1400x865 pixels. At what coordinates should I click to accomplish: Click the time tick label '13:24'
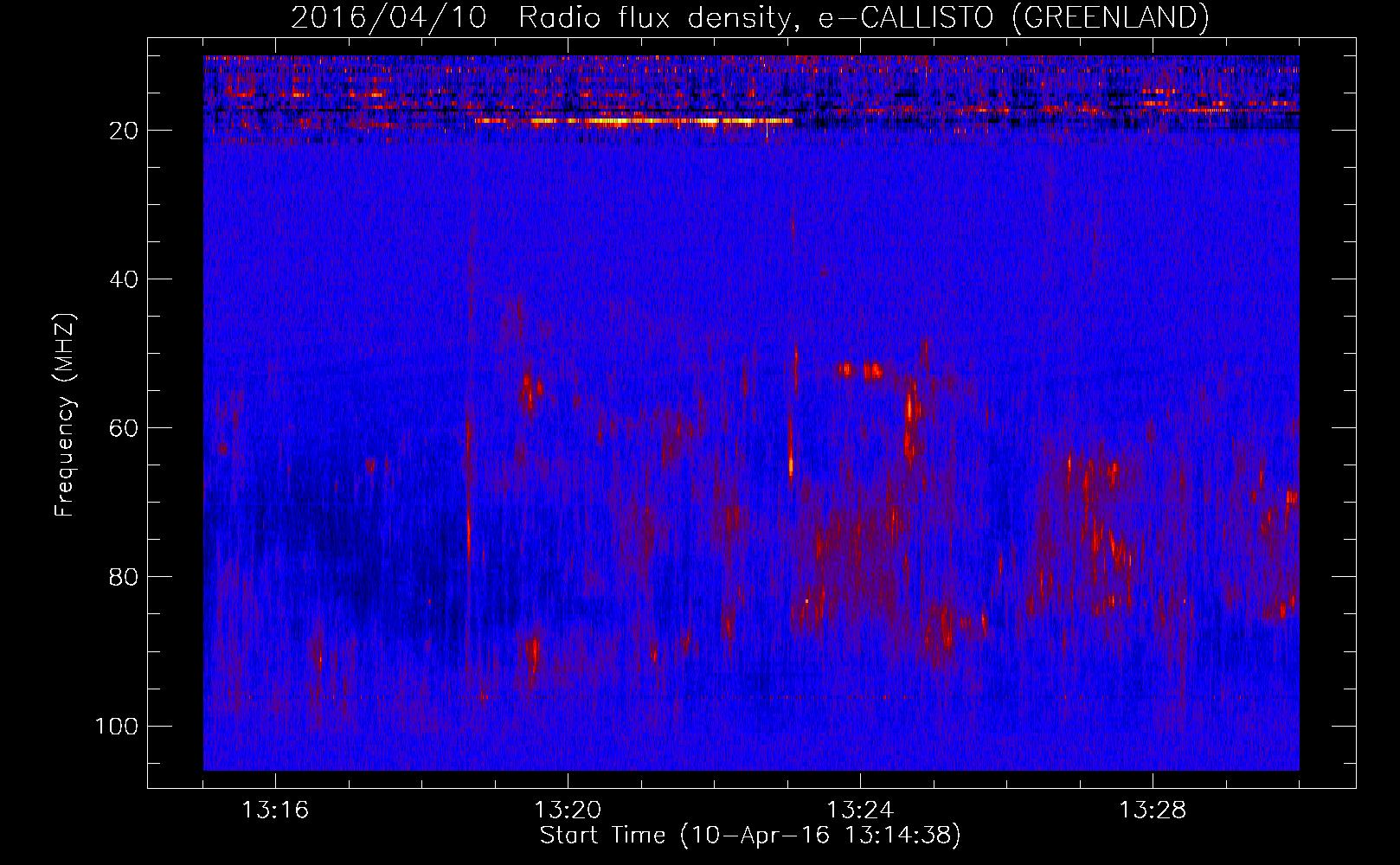[x=860, y=811]
